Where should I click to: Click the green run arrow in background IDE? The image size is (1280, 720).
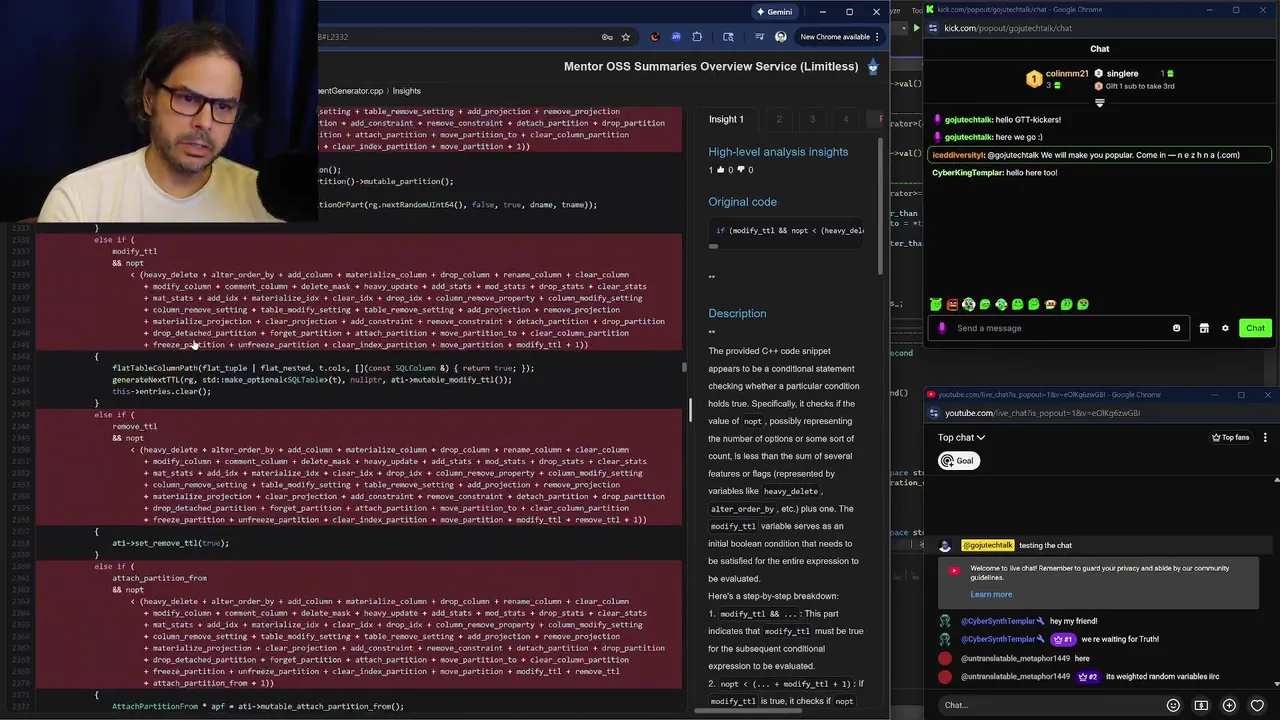coord(916,28)
